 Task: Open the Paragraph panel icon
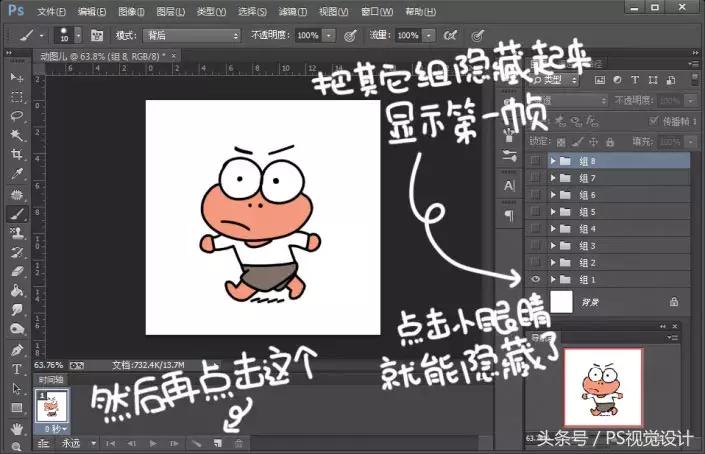point(509,215)
